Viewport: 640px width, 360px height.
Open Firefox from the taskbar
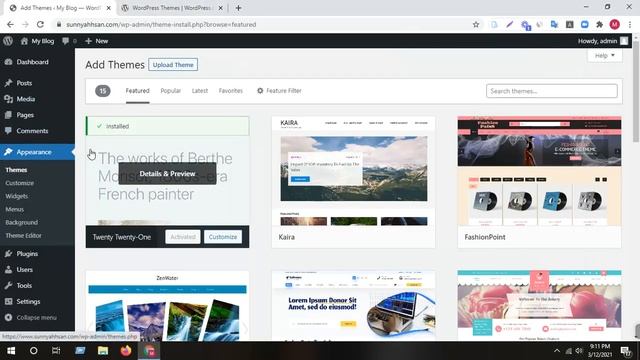[x=126, y=351]
